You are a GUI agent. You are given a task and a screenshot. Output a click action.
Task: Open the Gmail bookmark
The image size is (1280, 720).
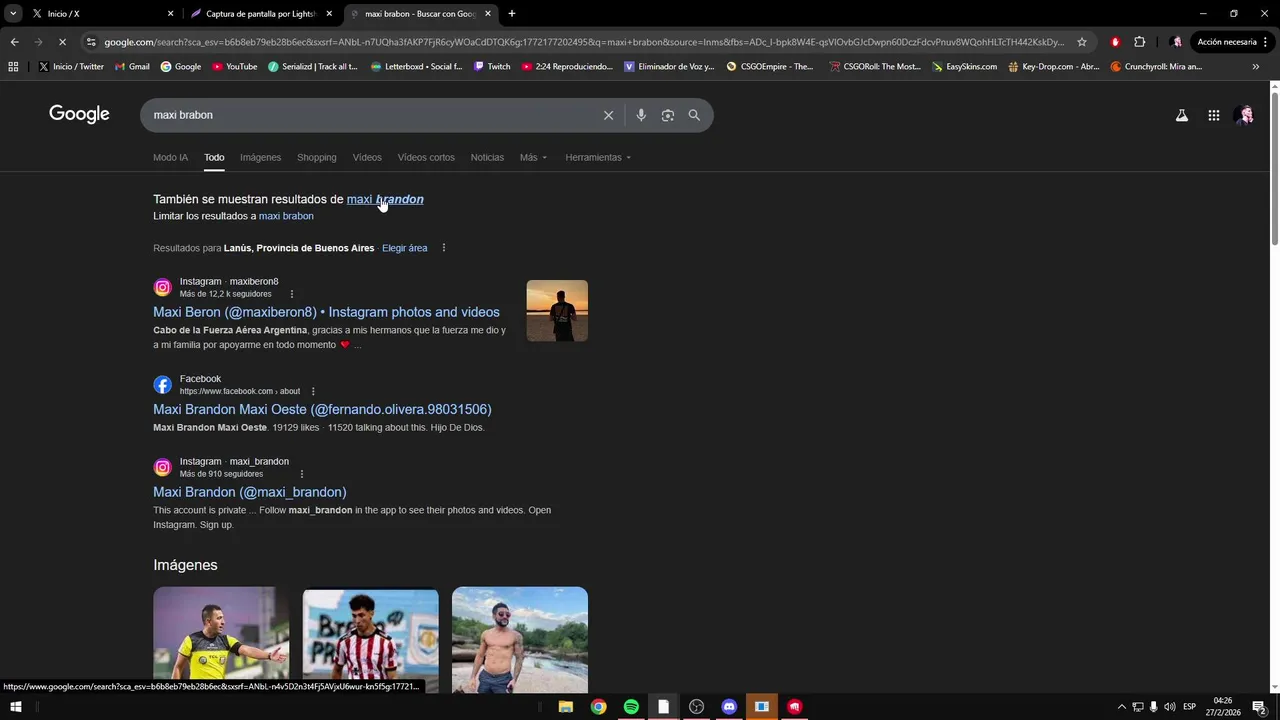[x=132, y=67]
